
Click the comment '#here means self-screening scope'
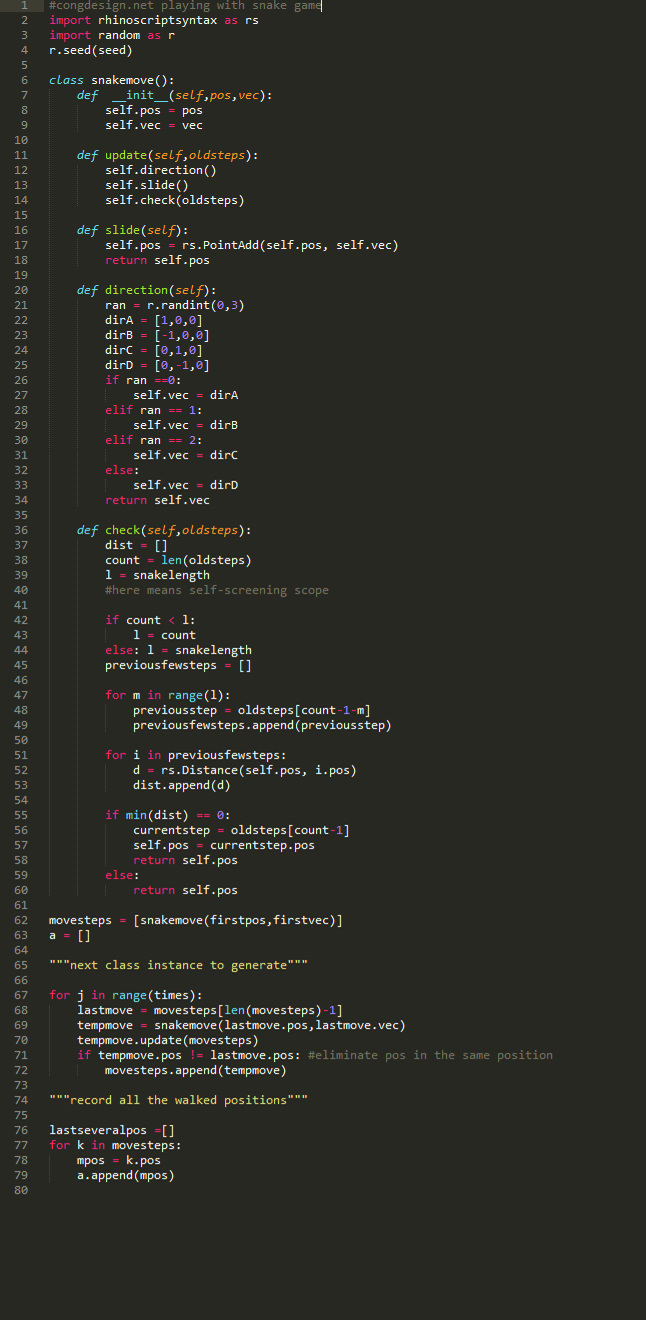click(x=217, y=590)
